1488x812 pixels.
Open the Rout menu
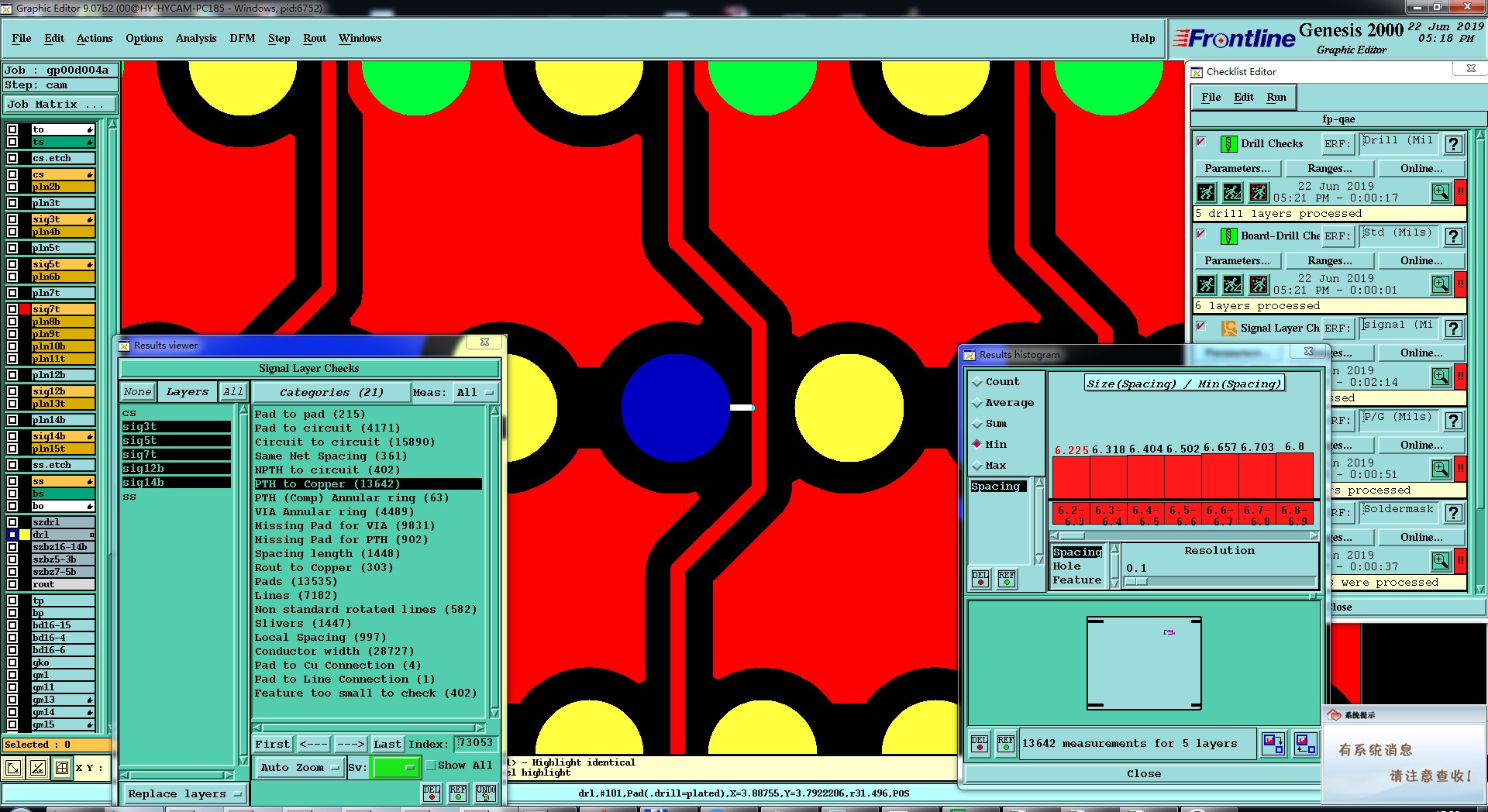[315, 38]
